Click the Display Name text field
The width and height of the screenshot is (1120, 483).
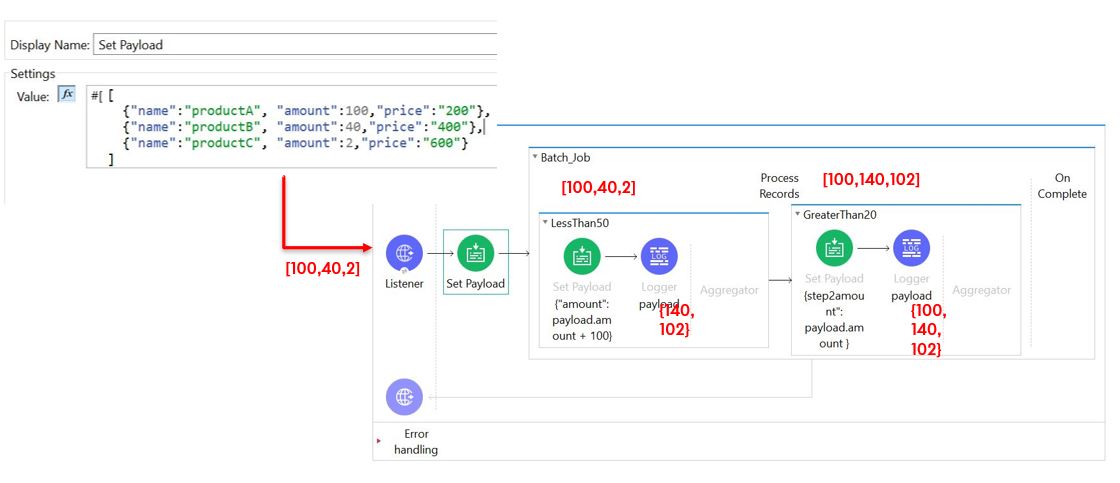pyautogui.click(x=293, y=44)
